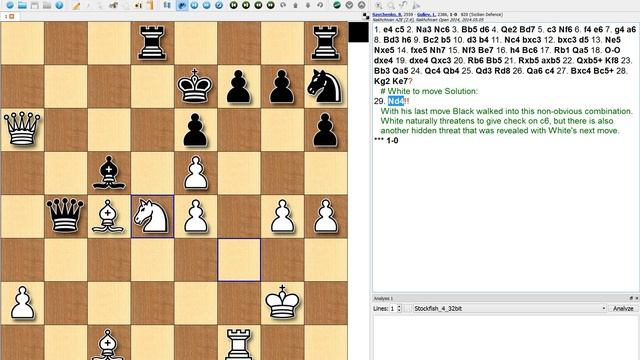Click the blue question-mark help icon
Viewport: 640px width, 360px height.
point(59,5)
